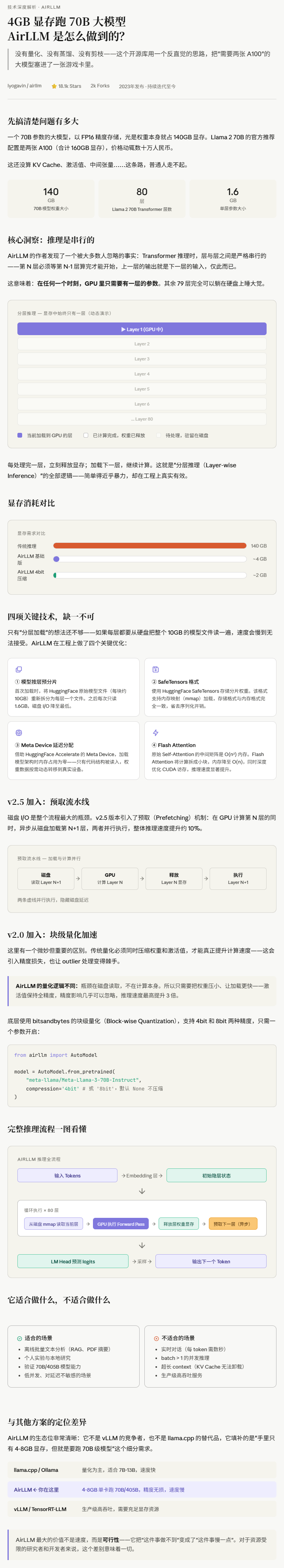Click the down arrow below the 80-layer loop
Image resolution: width=284 pixels, height=1568 pixels.
pos(142,1246)
